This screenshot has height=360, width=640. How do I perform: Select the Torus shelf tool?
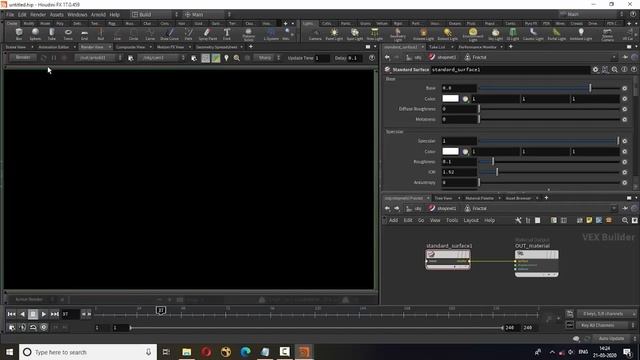tap(68, 34)
